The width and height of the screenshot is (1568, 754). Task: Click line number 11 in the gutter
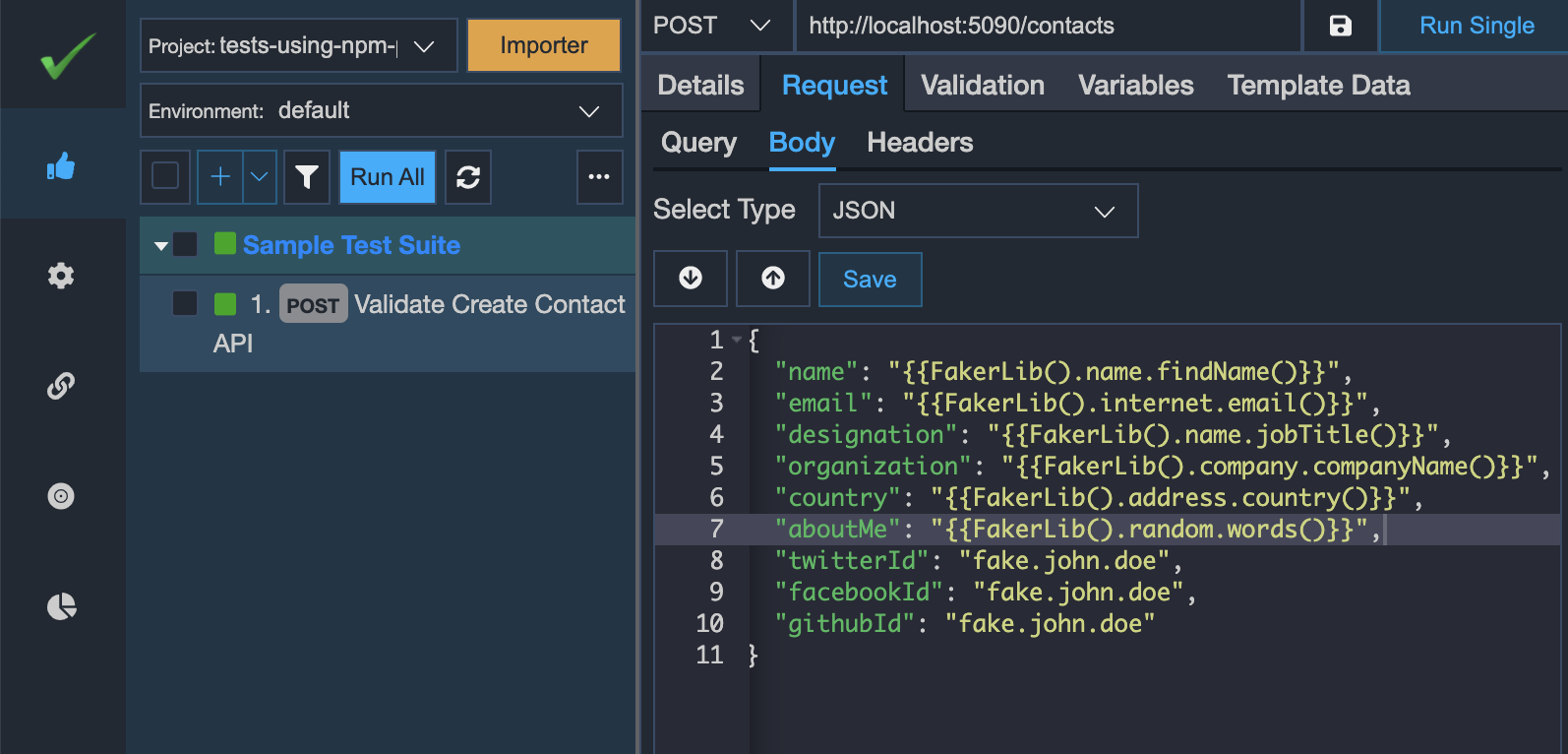click(x=709, y=655)
